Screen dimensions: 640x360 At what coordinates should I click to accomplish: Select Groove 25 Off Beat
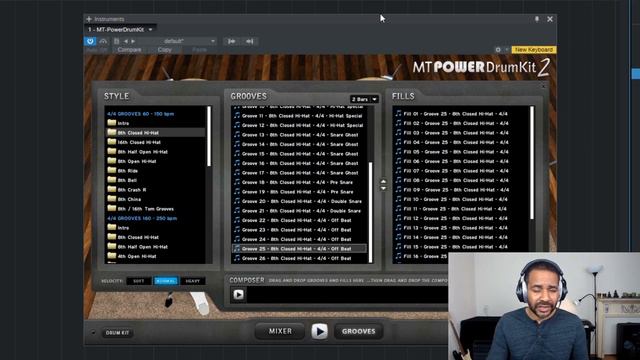point(299,249)
